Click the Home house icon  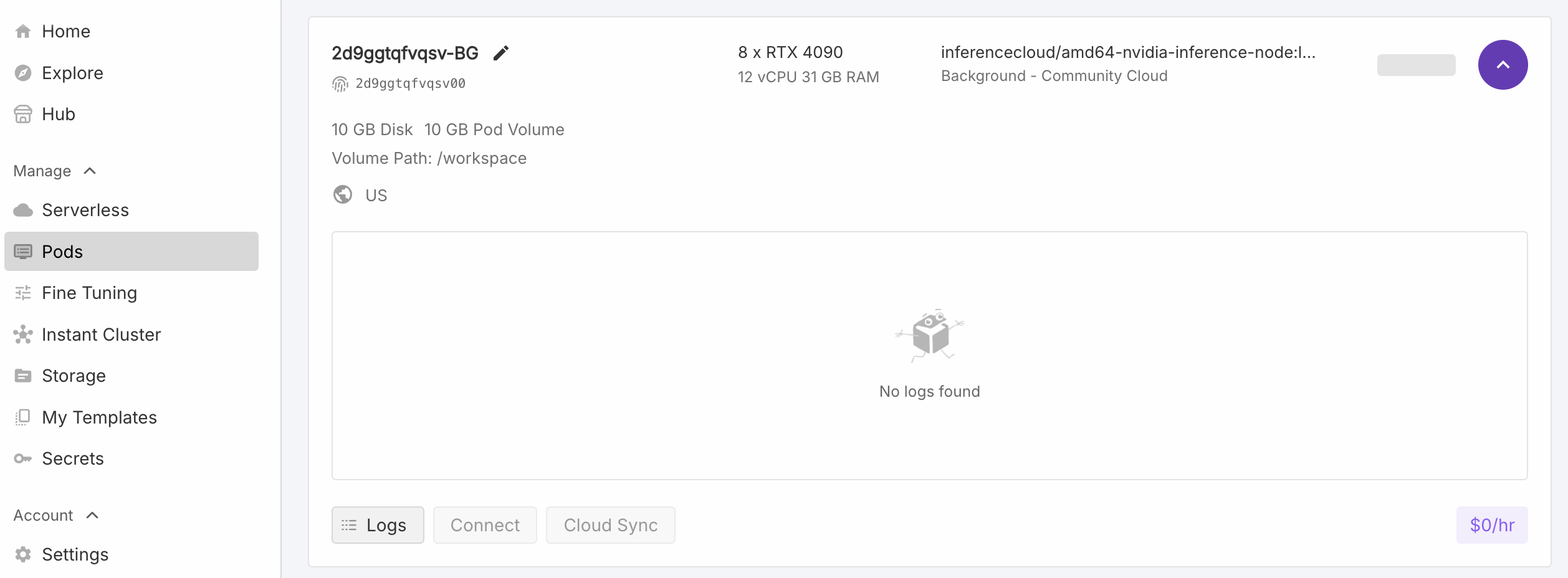pyautogui.click(x=23, y=31)
